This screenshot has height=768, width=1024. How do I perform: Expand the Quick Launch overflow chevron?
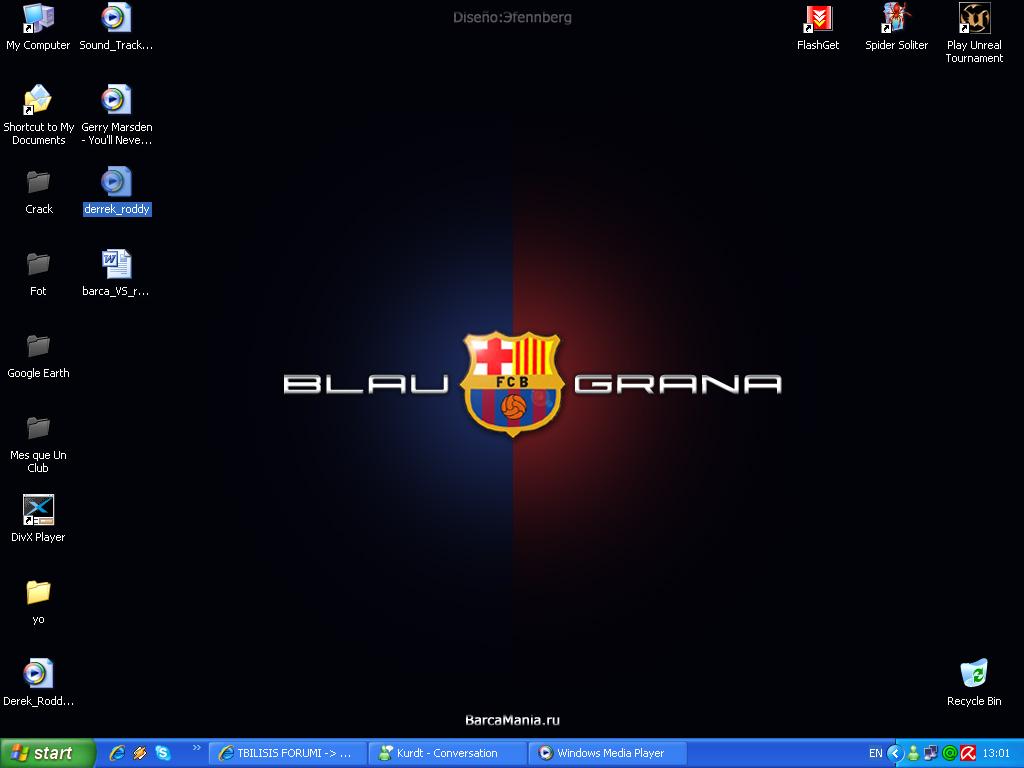tap(197, 748)
